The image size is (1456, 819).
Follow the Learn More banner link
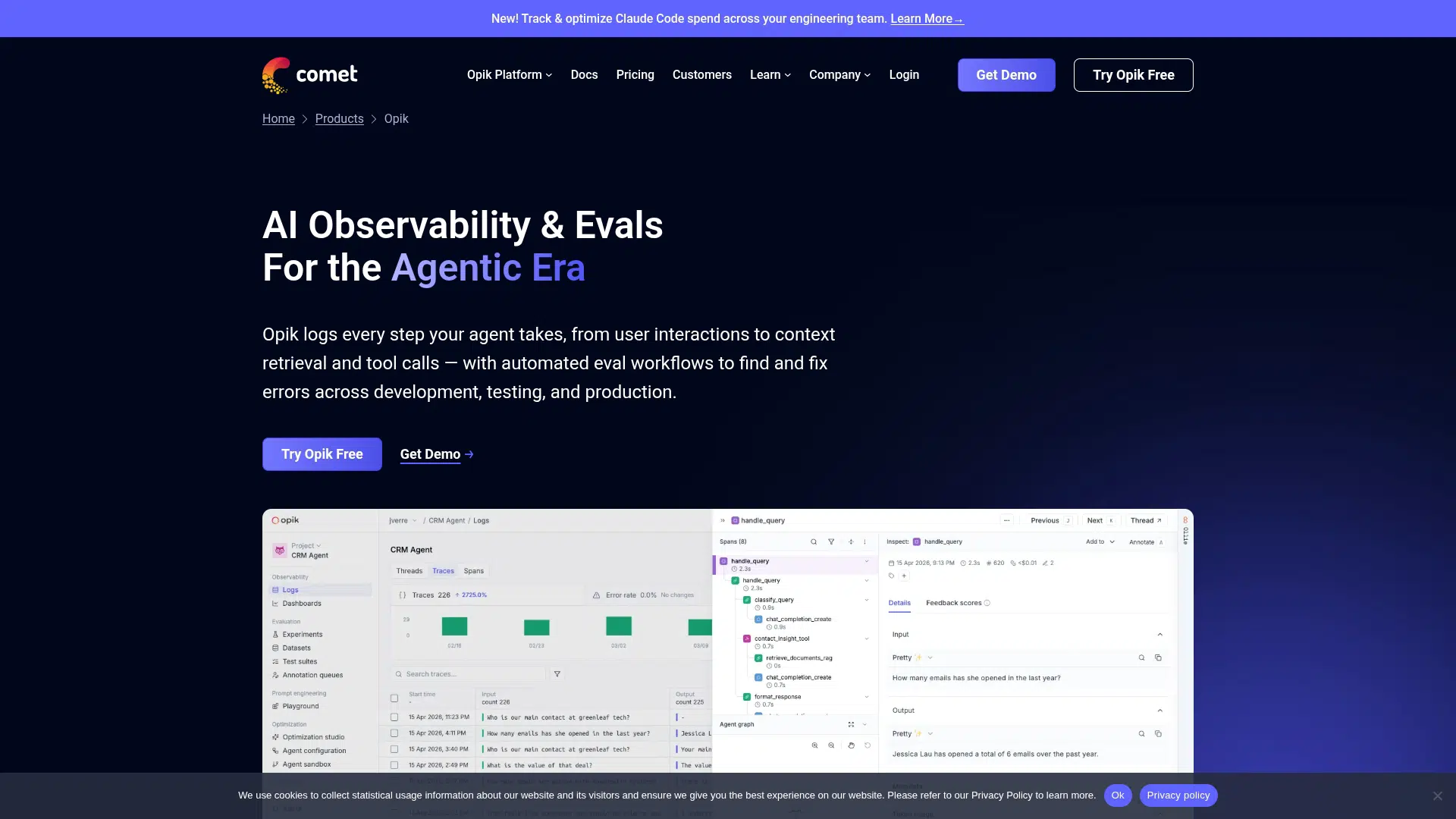[927, 19]
